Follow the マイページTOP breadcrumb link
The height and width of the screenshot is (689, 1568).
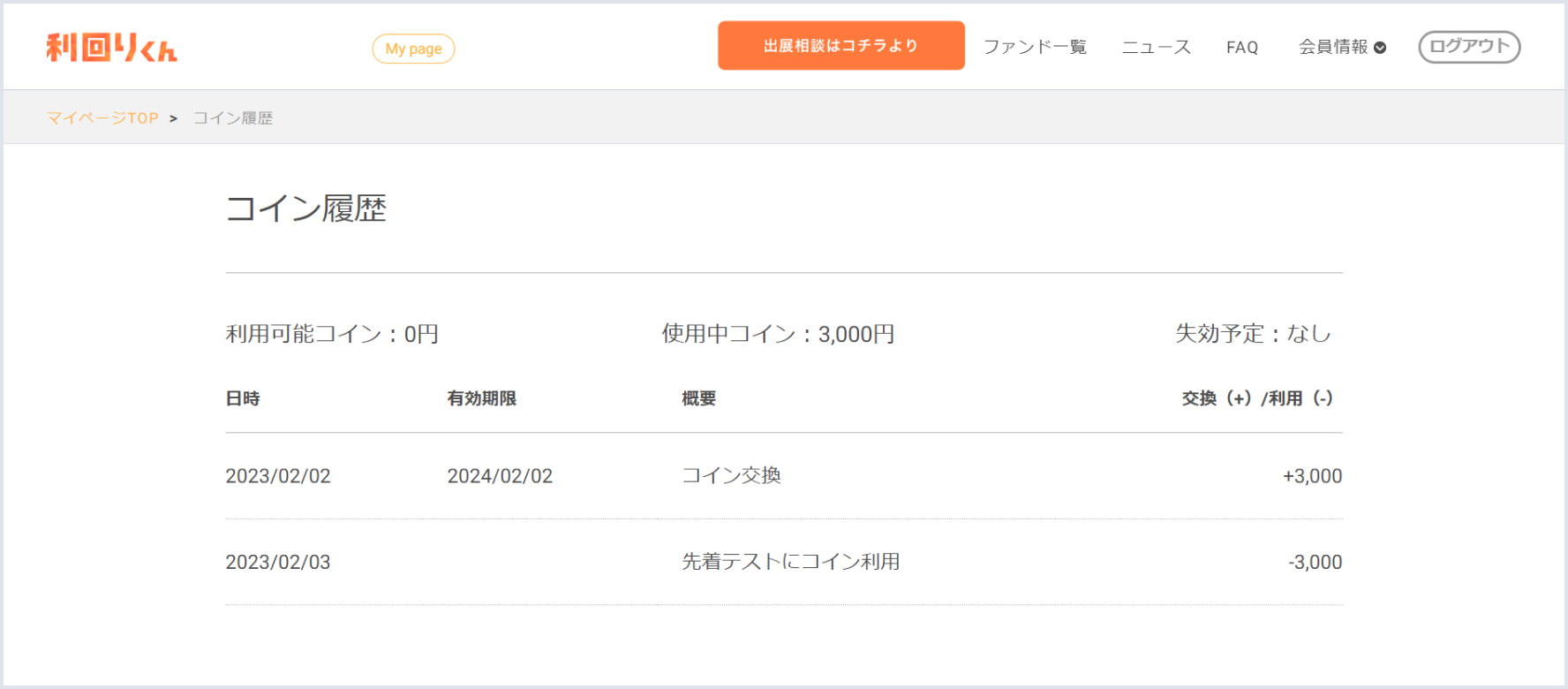click(x=102, y=117)
